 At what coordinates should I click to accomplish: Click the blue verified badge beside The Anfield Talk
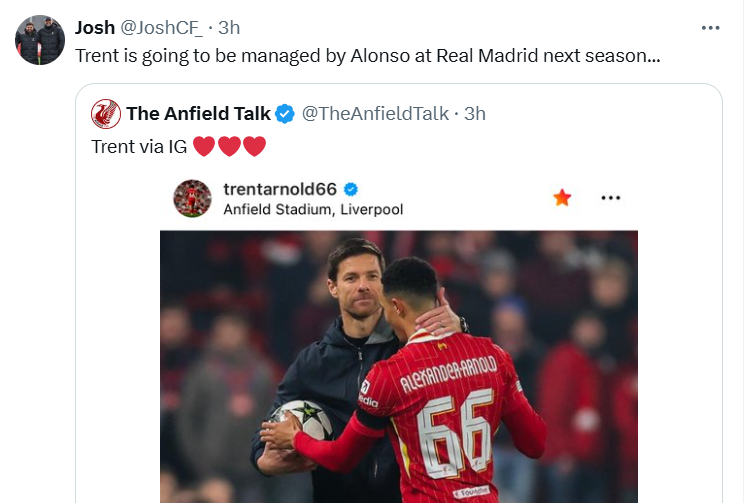click(x=285, y=114)
